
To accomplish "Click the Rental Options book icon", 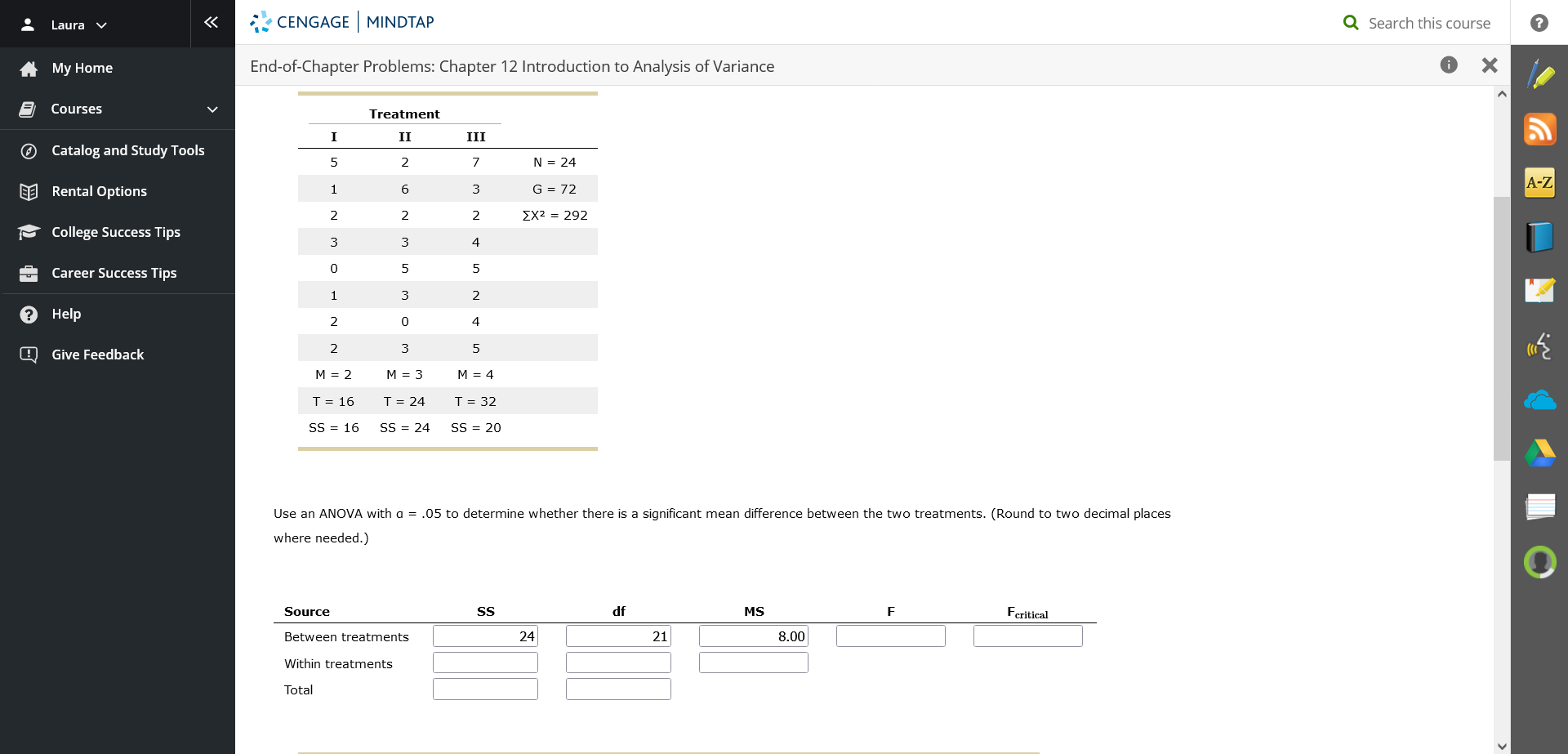I will pyautogui.click(x=29, y=191).
